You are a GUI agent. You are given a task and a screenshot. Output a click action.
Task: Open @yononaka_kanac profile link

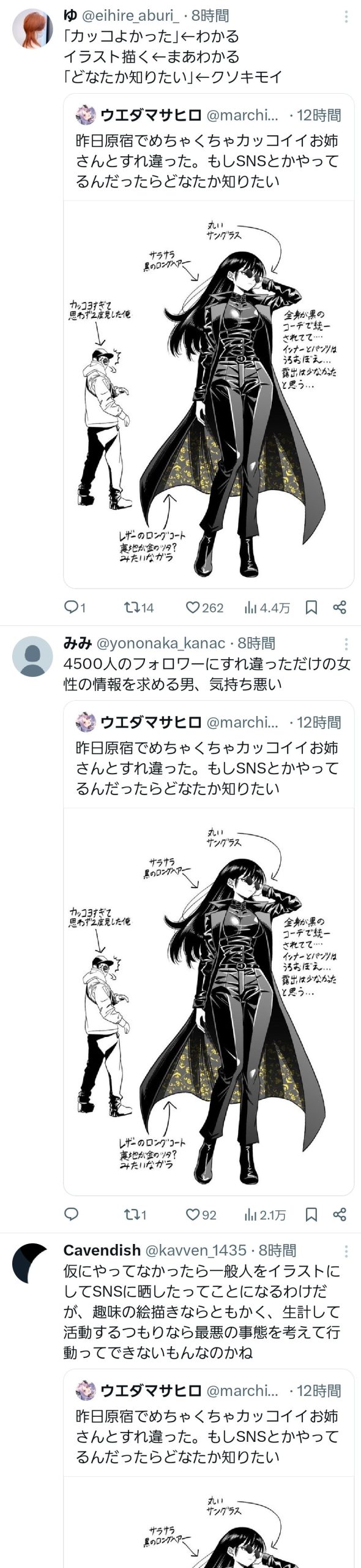coord(161,643)
